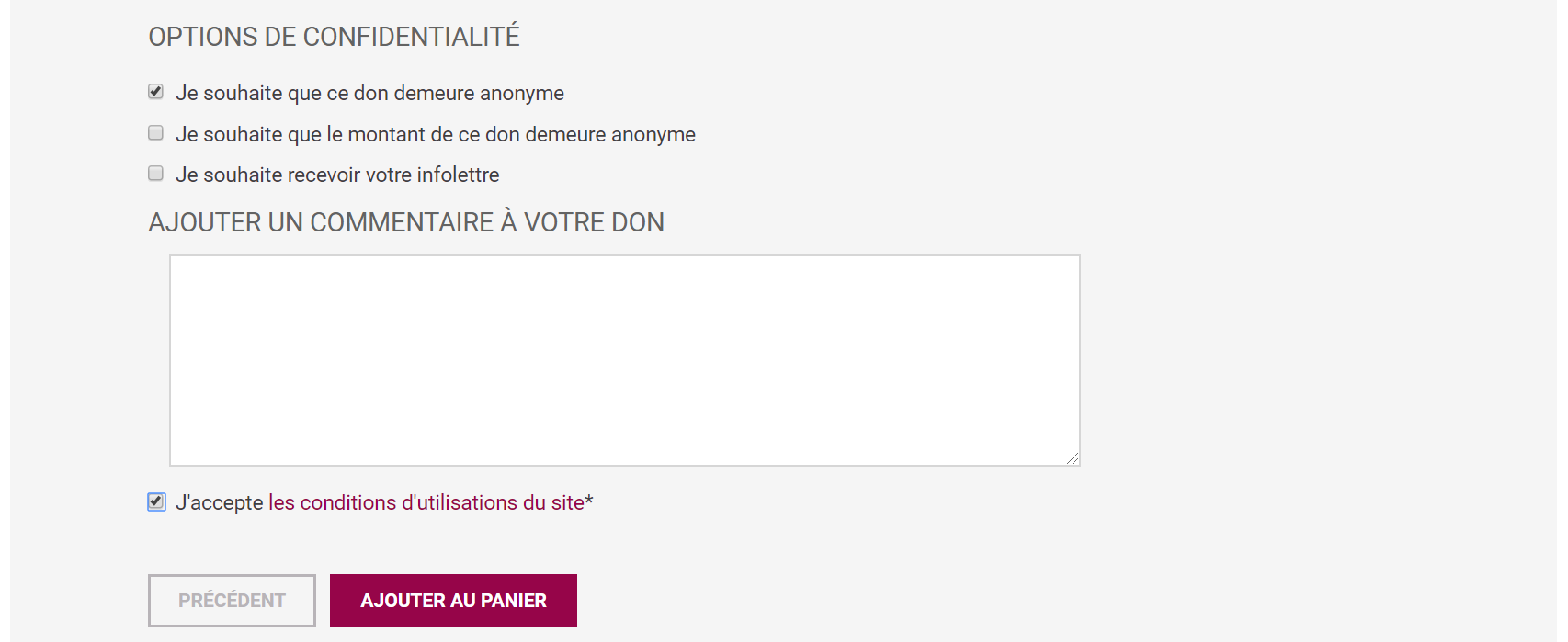Click the word "PANIER" on the burgundy button
The image size is (1568, 642).
coord(513,601)
